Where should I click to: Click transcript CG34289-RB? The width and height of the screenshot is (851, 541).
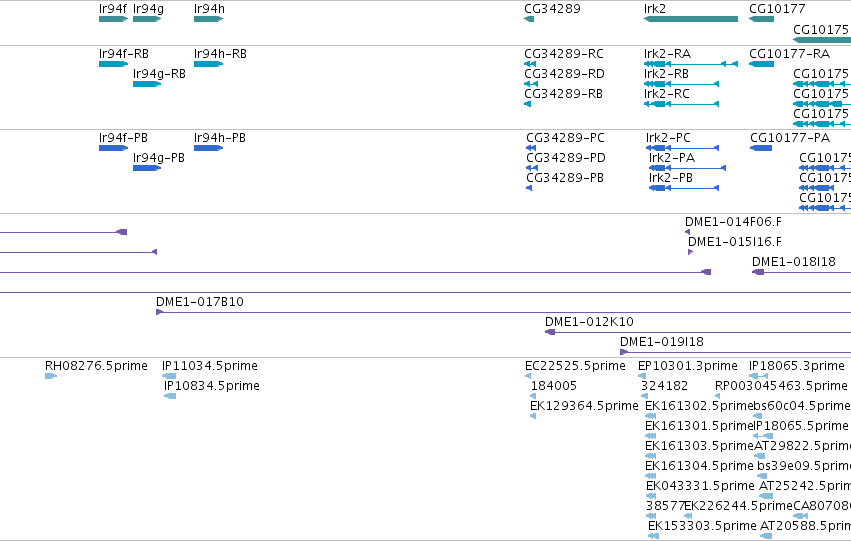(528, 104)
